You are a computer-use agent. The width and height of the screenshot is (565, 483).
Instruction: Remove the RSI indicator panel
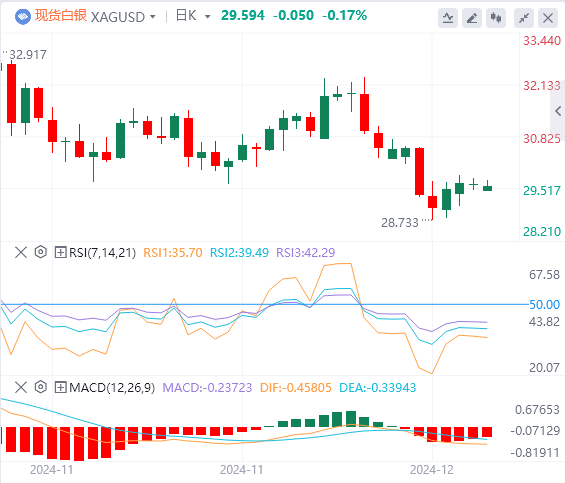[x=21, y=252]
